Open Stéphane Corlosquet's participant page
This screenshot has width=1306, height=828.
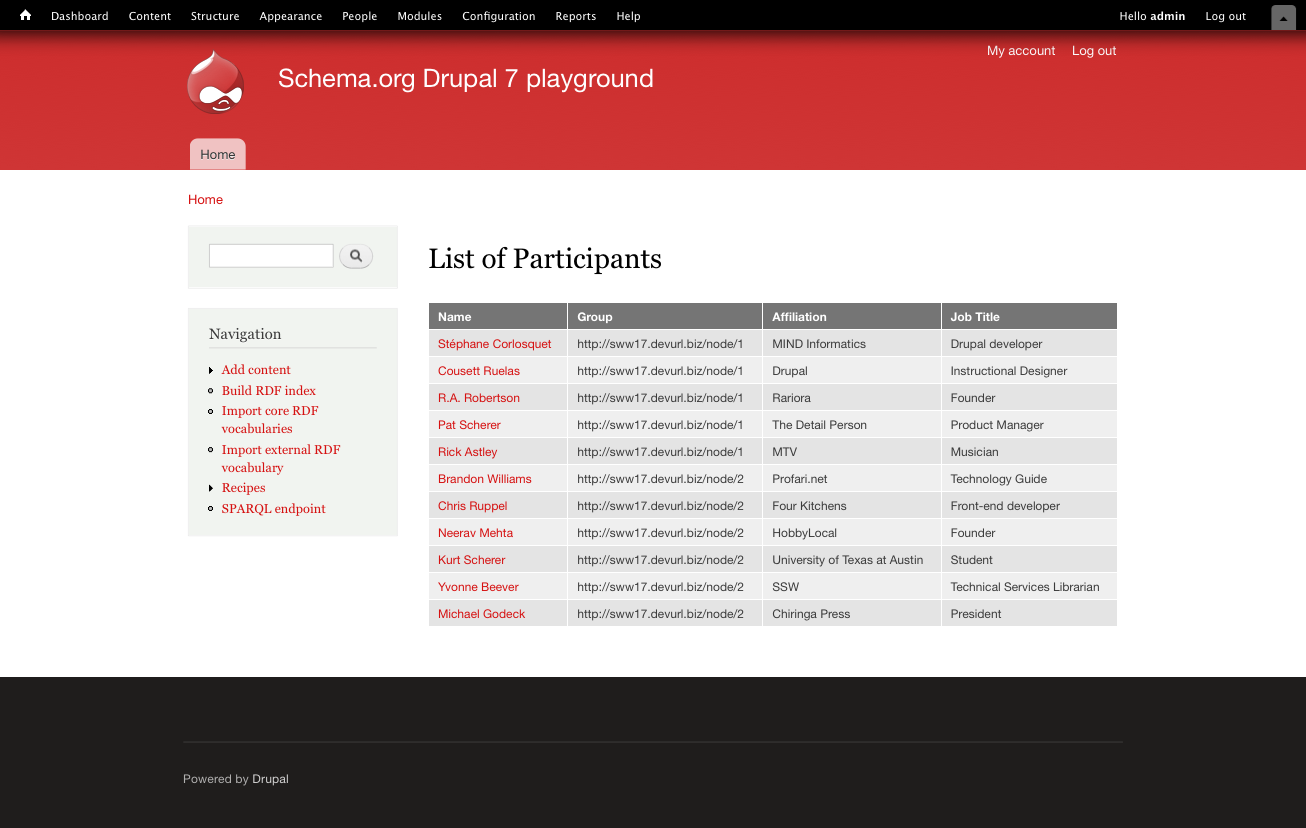click(x=494, y=344)
